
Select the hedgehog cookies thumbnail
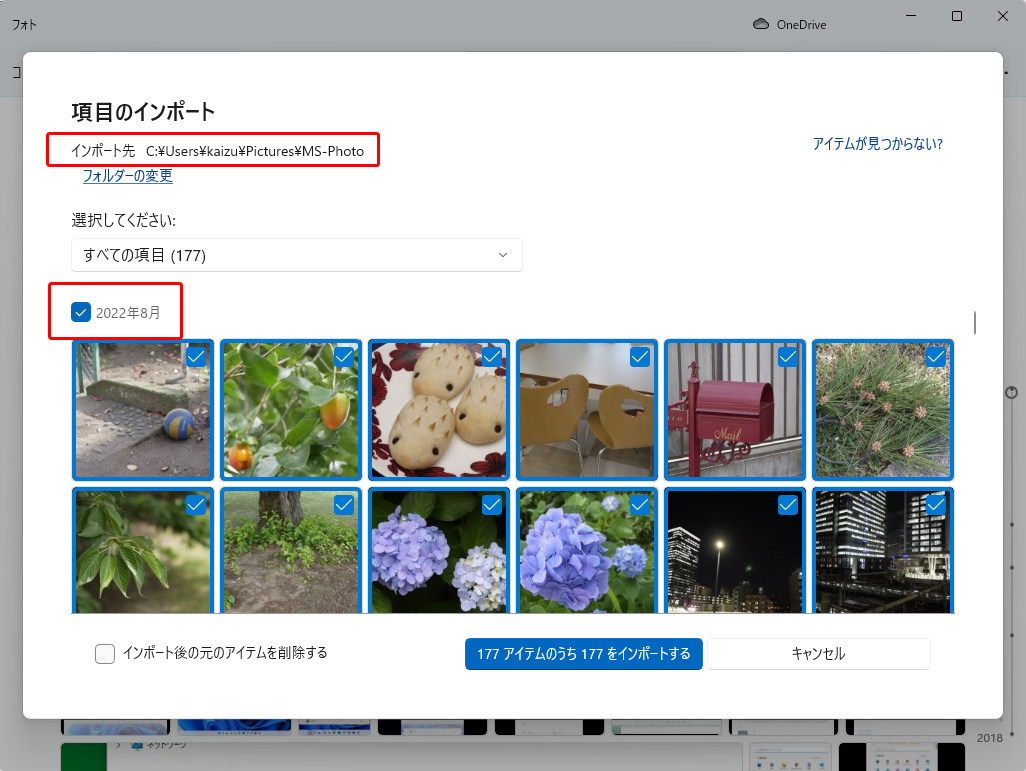pos(438,410)
